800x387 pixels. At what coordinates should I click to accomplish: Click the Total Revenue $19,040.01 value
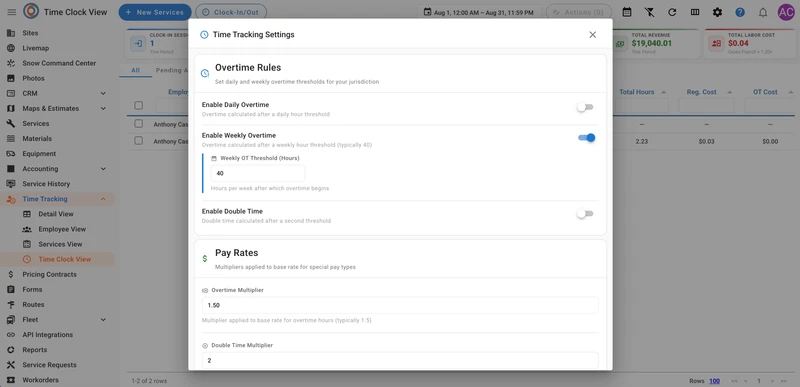pos(652,43)
